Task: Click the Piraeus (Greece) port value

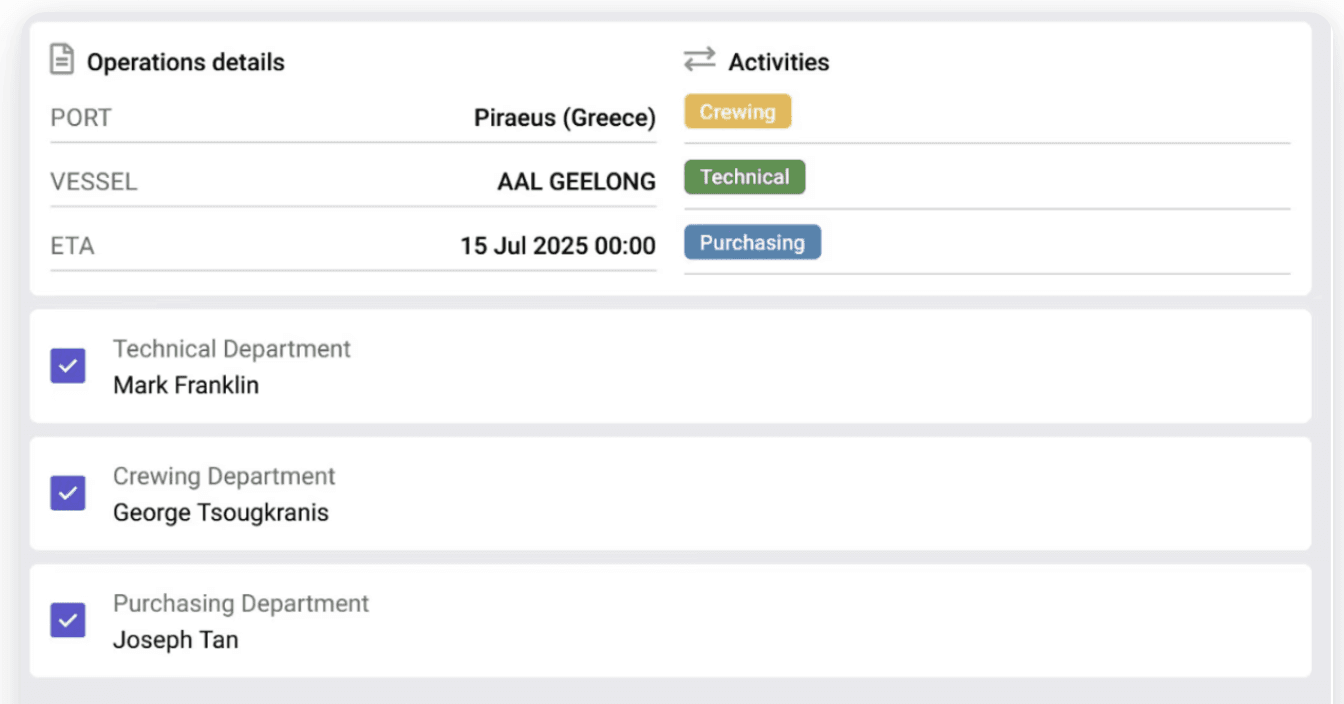Action: click(x=564, y=118)
